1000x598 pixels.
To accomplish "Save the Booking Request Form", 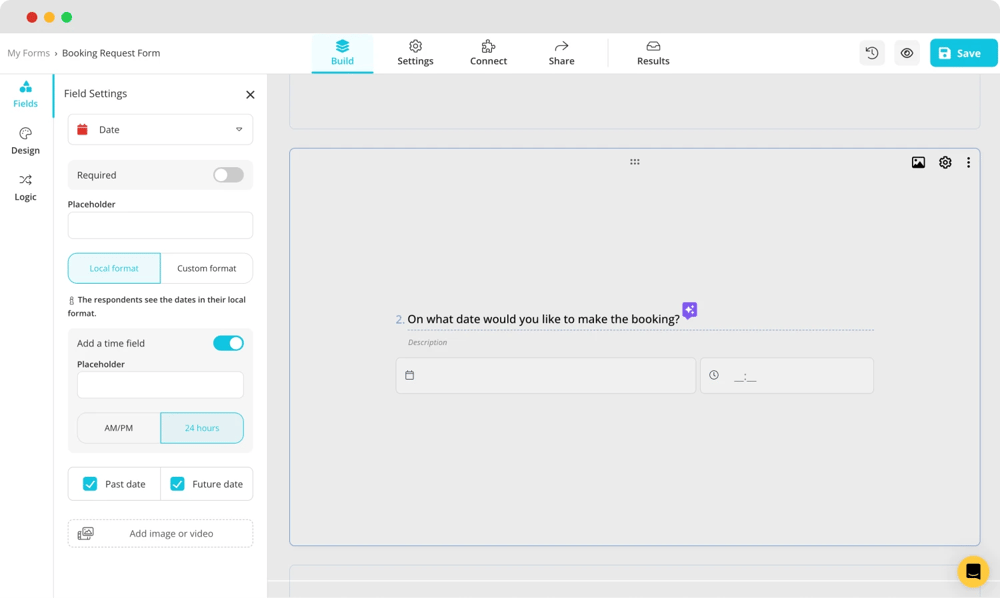I will click(962, 52).
